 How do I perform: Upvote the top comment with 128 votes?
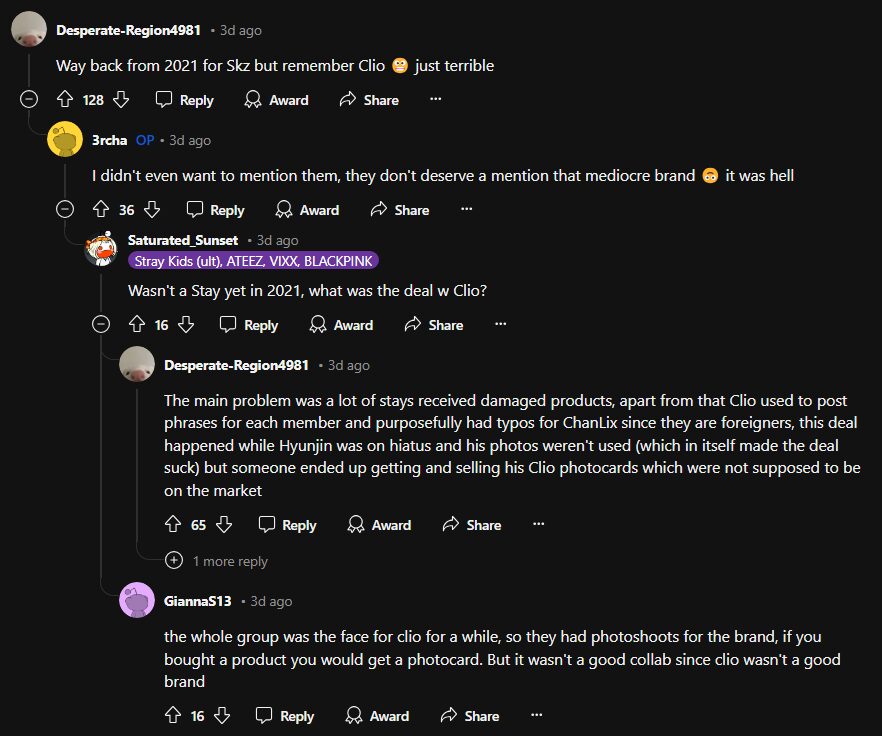tap(65, 100)
